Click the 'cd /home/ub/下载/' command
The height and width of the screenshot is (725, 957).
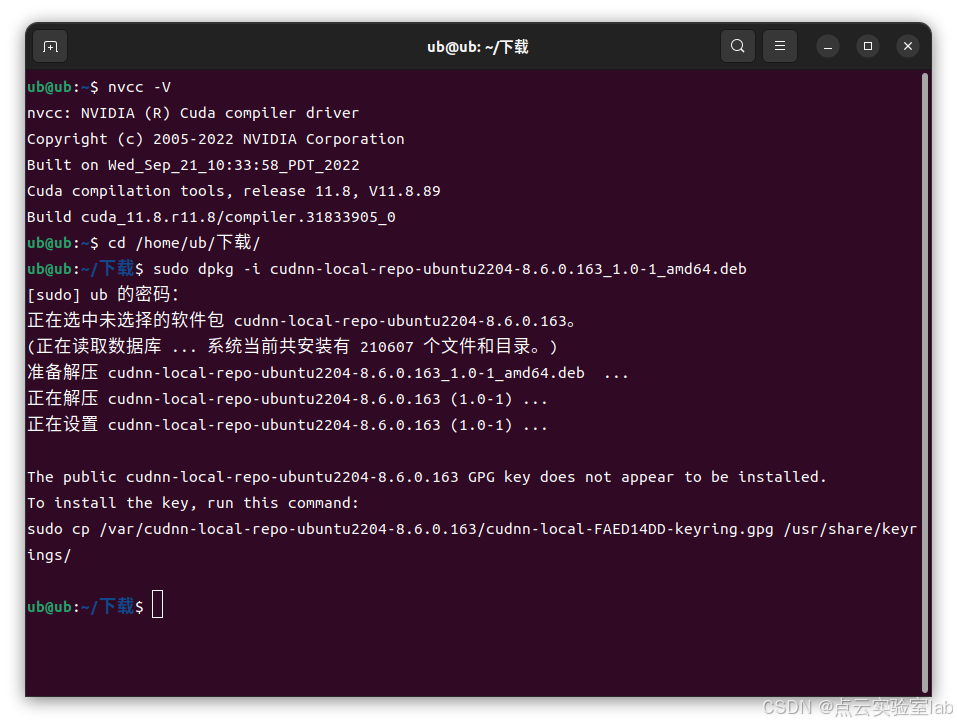184,243
